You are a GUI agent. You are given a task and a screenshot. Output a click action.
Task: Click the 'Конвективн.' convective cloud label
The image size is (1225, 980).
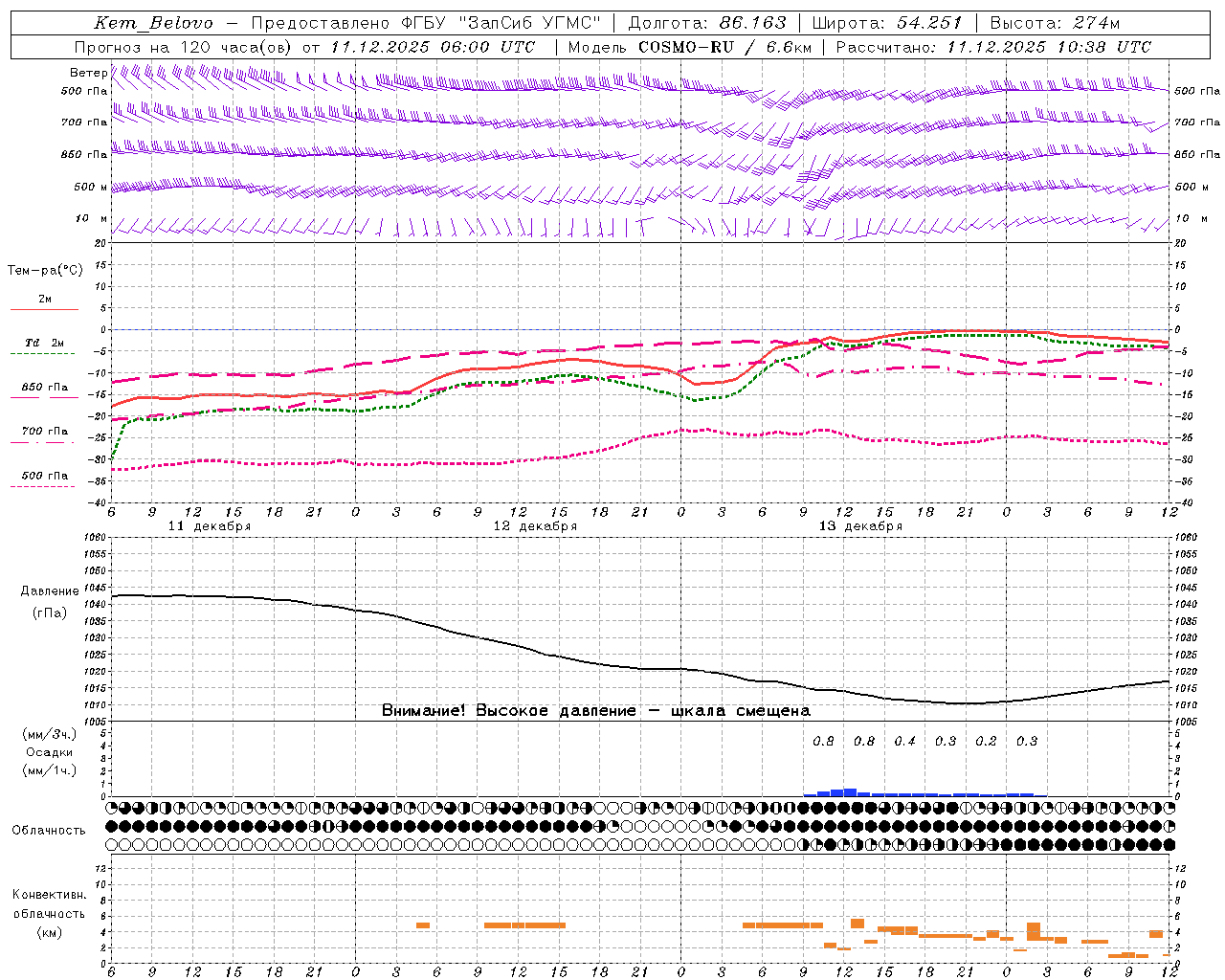click(x=50, y=895)
